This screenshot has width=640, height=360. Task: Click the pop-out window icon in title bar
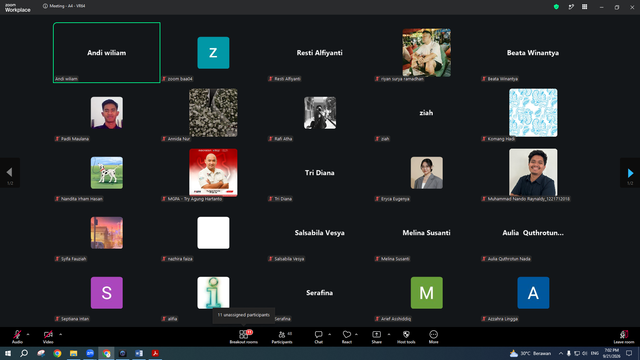pyautogui.click(x=571, y=7)
